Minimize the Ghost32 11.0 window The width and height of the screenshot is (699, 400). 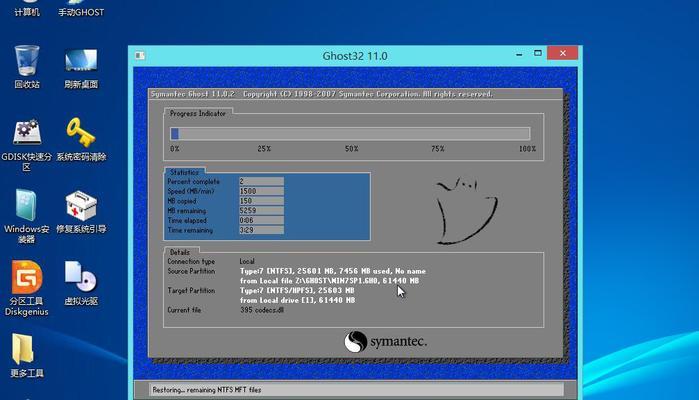click(519, 54)
